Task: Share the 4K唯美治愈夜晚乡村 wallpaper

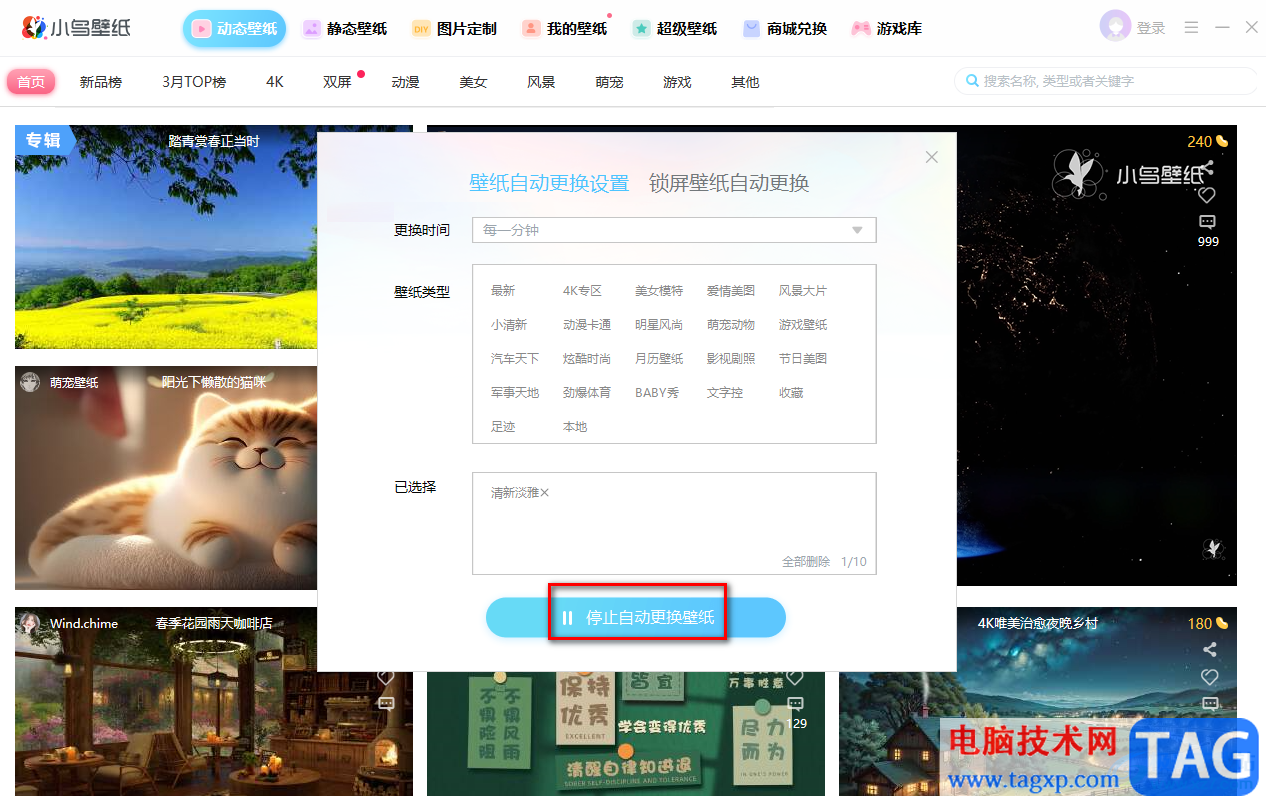Action: pos(1208,650)
